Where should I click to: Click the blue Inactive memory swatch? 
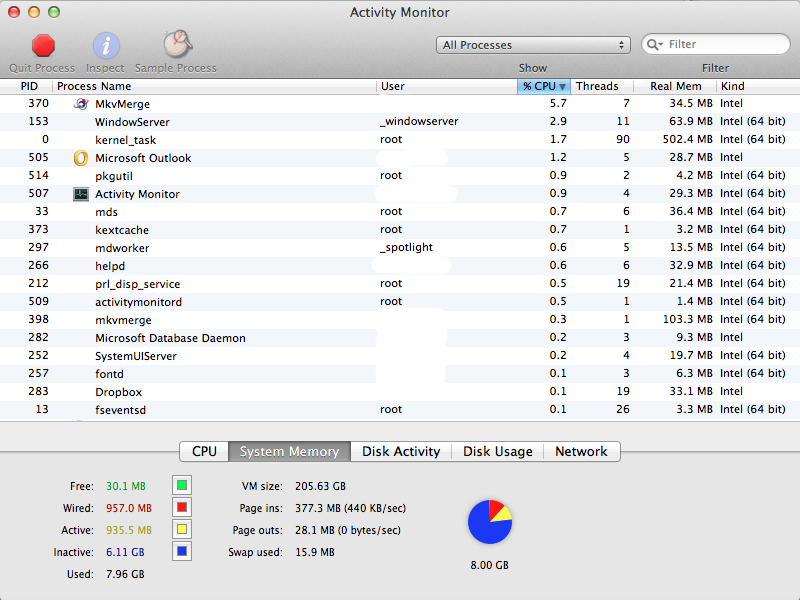(x=182, y=552)
